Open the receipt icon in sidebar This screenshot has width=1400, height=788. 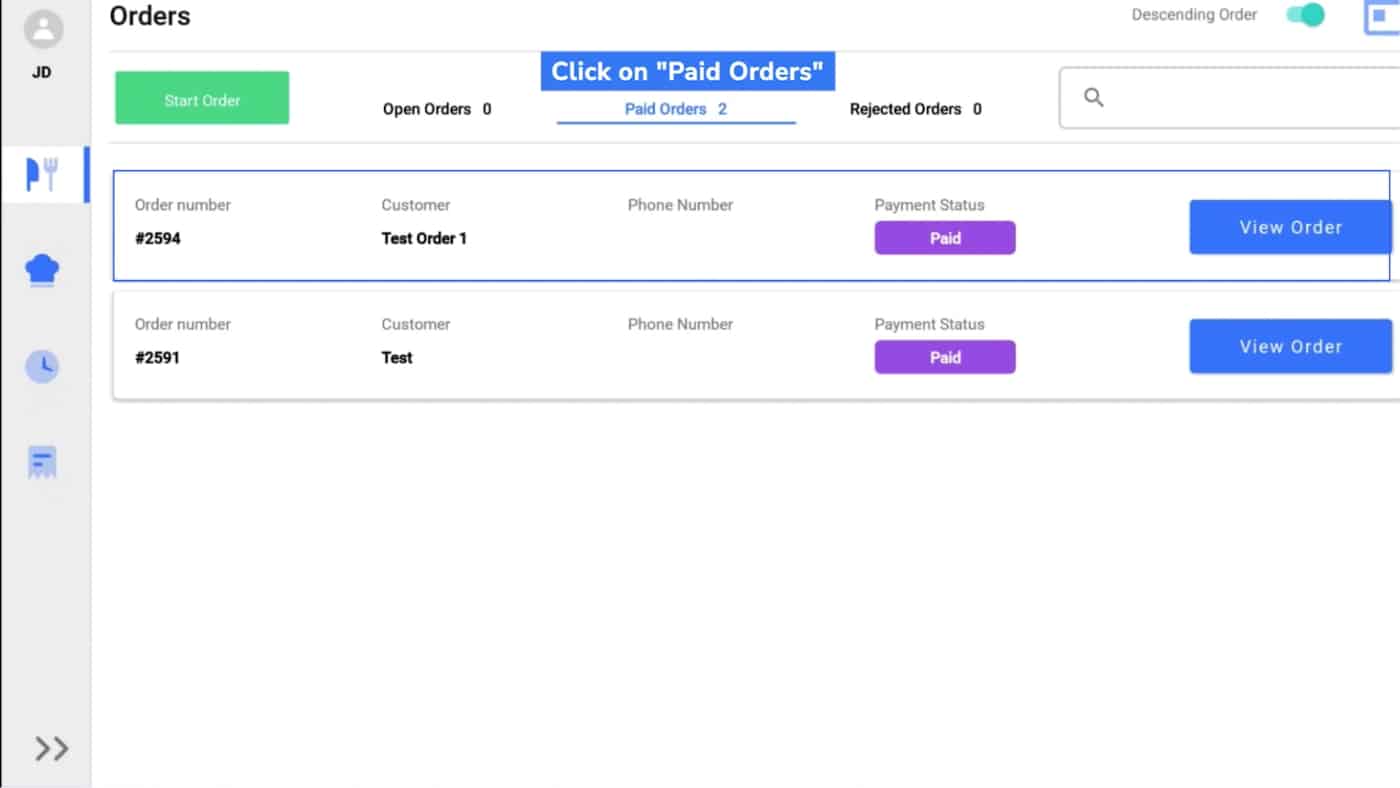[x=42, y=462]
